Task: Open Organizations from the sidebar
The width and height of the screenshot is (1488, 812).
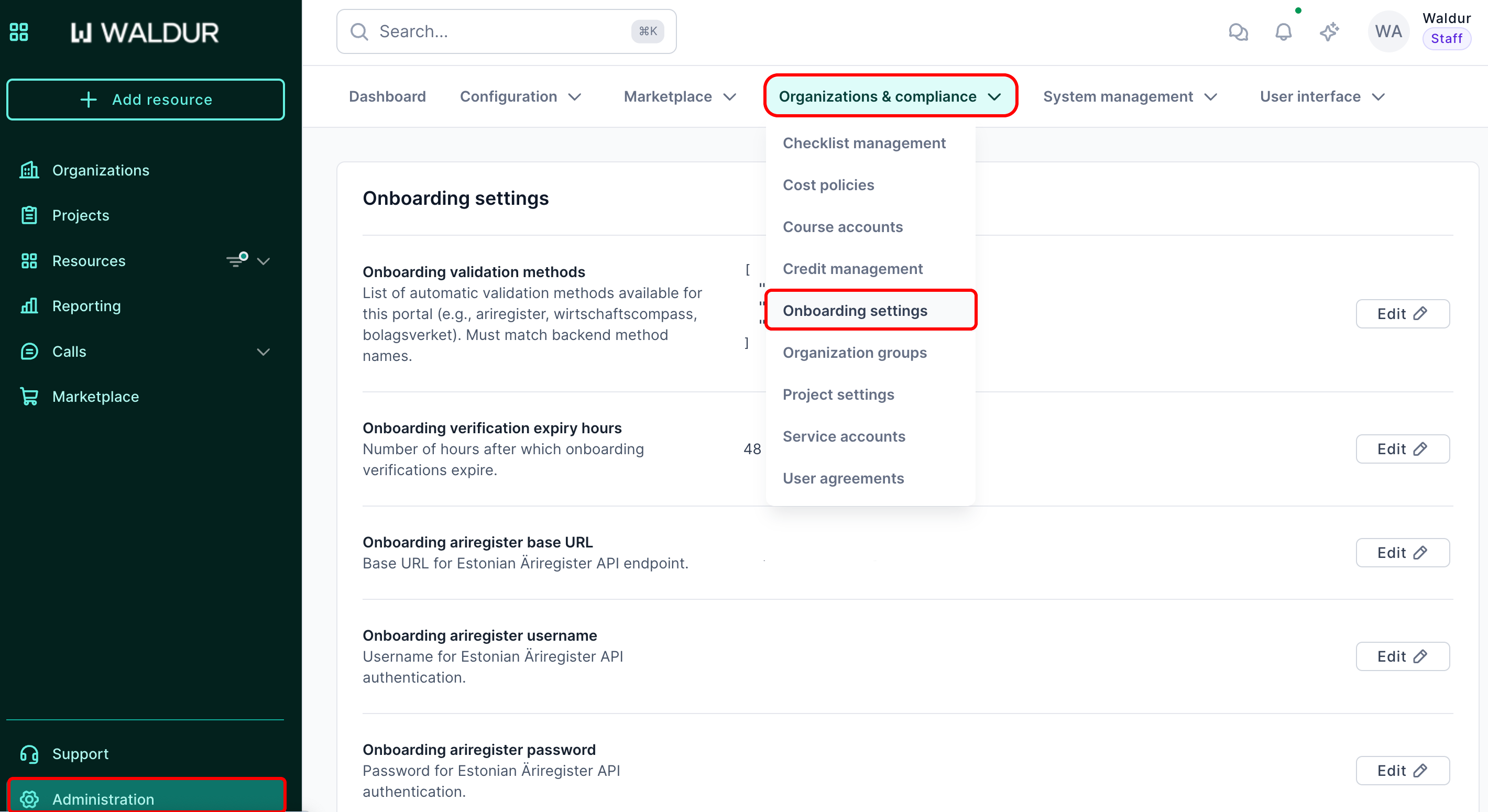Action: click(101, 170)
